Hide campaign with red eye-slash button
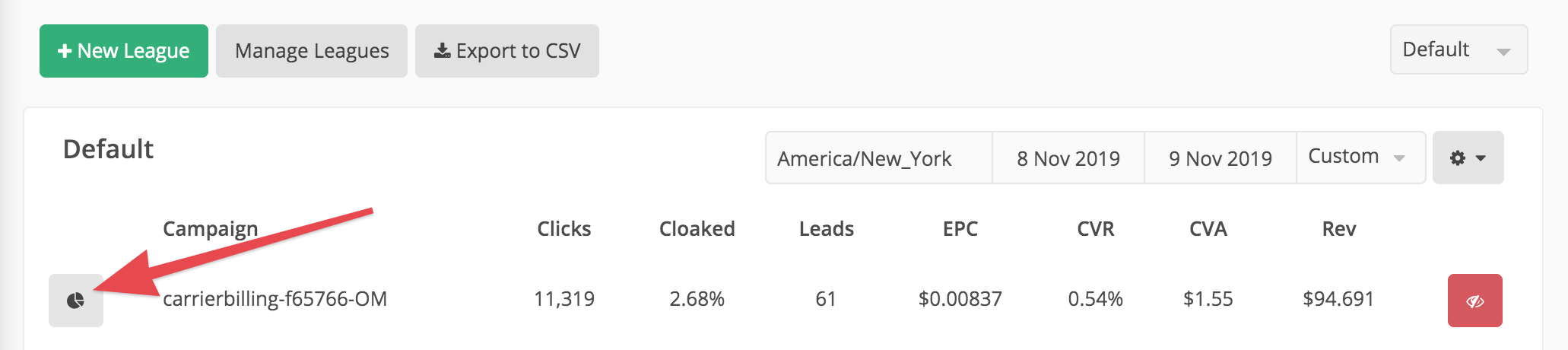This screenshot has height=350, width=1568. pos(1474,301)
